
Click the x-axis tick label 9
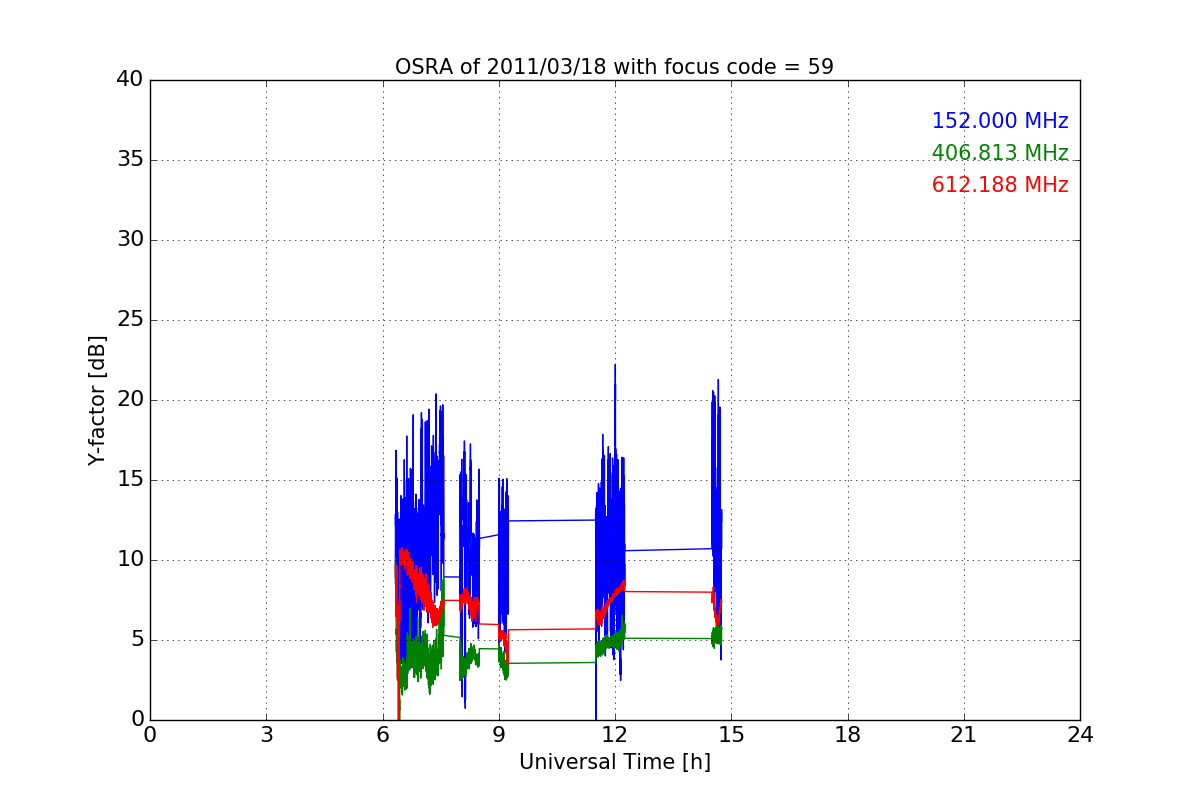click(499, 735)
